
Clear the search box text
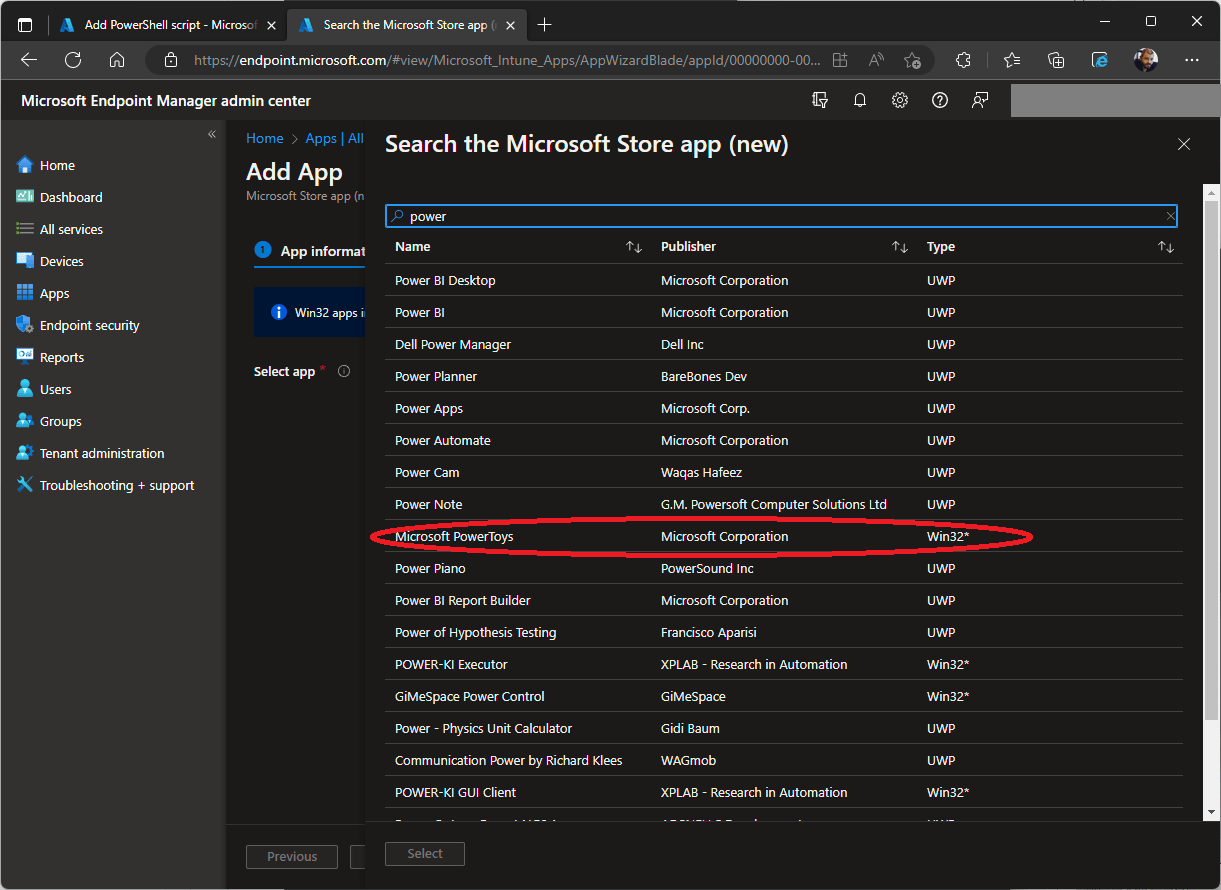(1170, 216)
